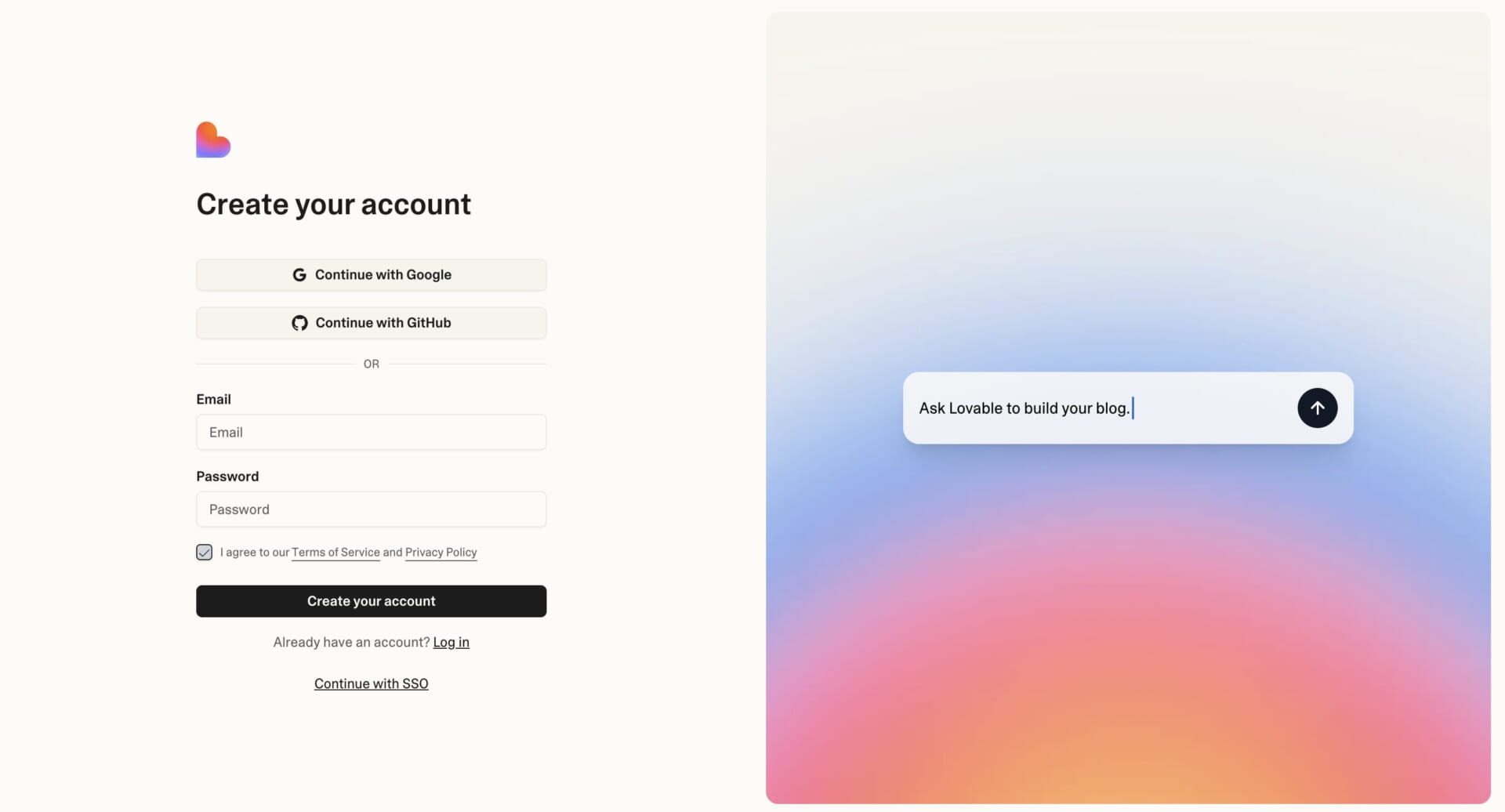This screenshot has width=1505, height=812.
Task: Choose Continue with SSO
Action: coord(371,683)
